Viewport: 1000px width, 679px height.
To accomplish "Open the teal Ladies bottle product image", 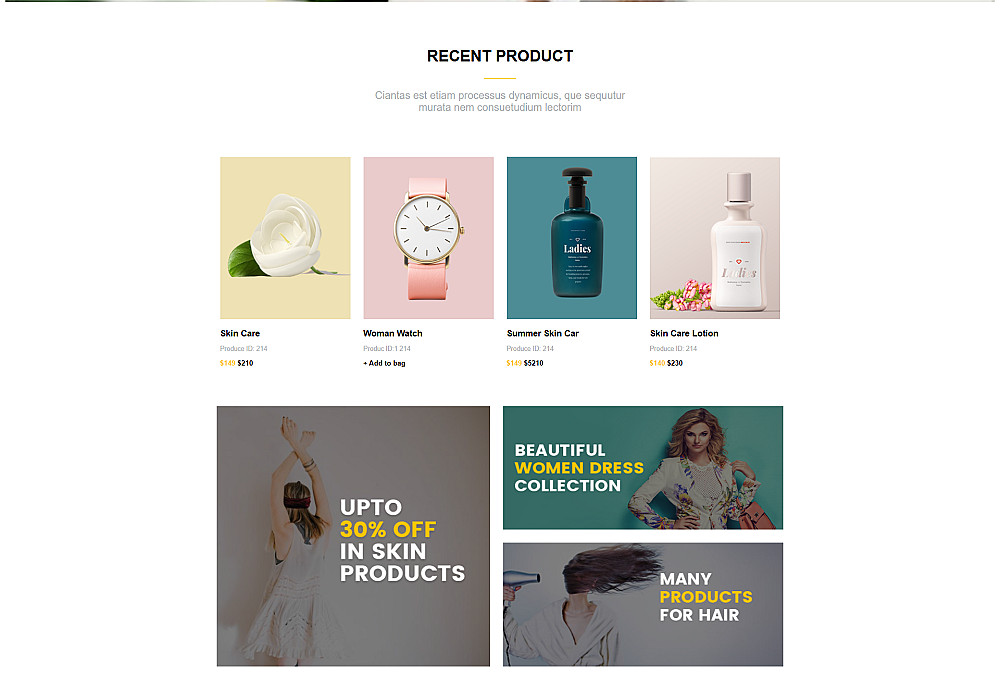I will point(571,238).
